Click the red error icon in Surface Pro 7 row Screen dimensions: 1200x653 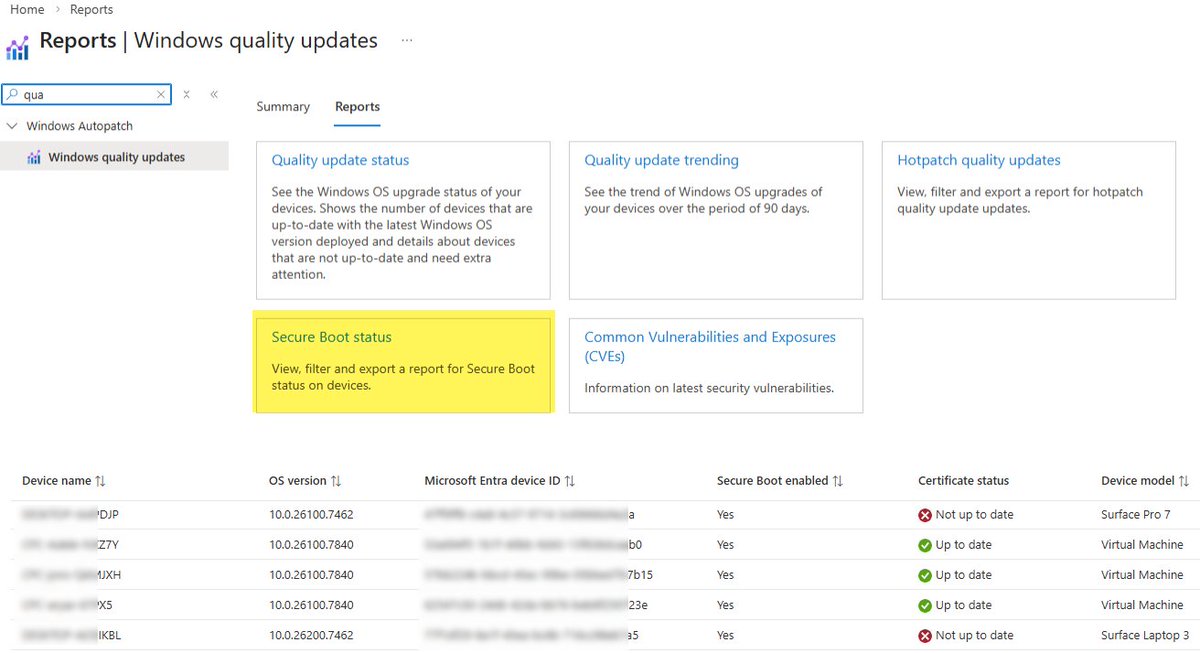coord(925,515)
